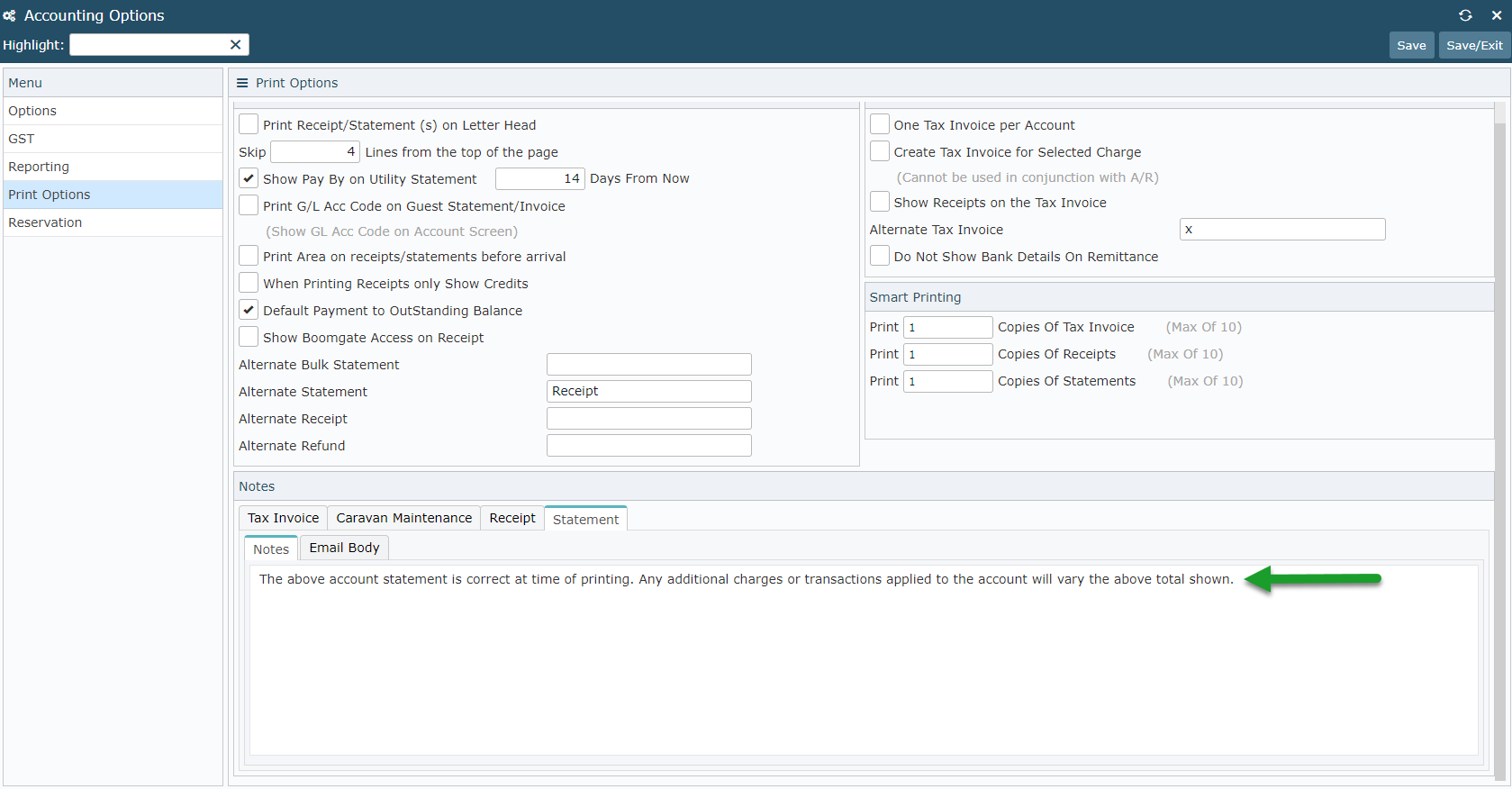This screenshot has height=789, width=1512.
Task: Uncheck Default Payment to OutStanding Balance
Action: [x=249, y=310]
